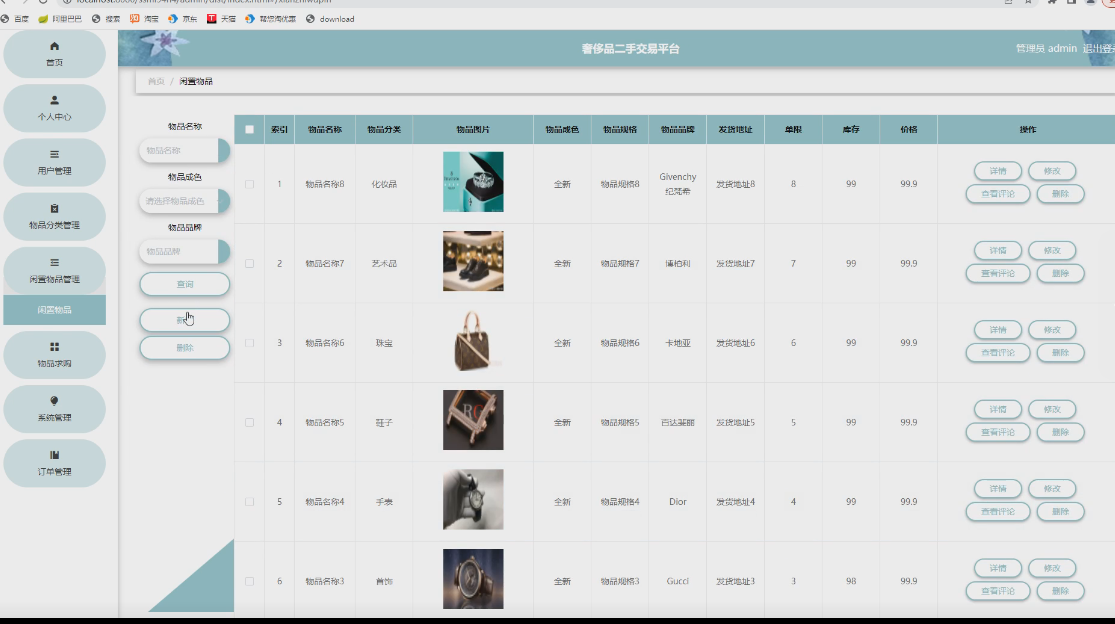Expand 系统管理 system management menu
This screenshot has height=624, width=1115.
(x=55, y=409)
